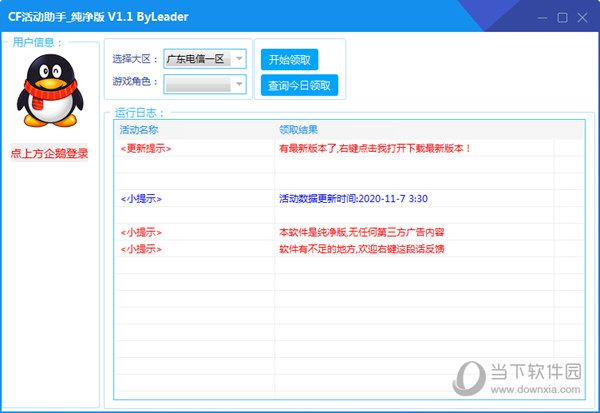Screen dimensions: 600x413
Task: Click the 软件有不足的地方 feedback message
Action: (362, 249)
